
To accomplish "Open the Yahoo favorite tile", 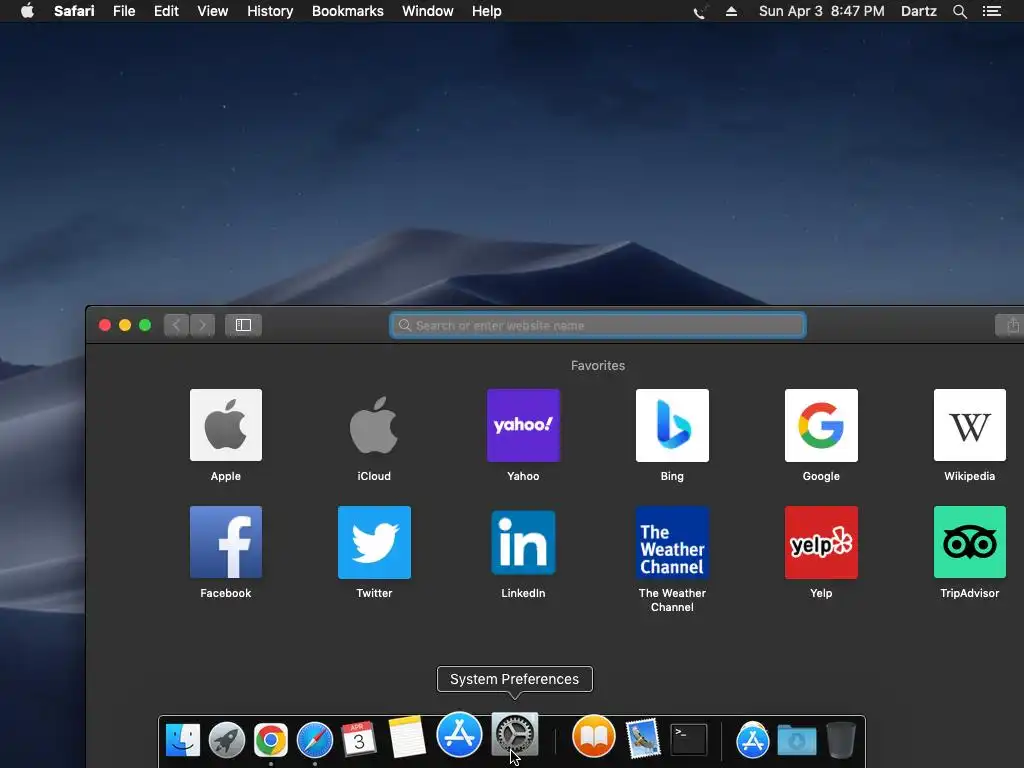I will tap(523, 425).
